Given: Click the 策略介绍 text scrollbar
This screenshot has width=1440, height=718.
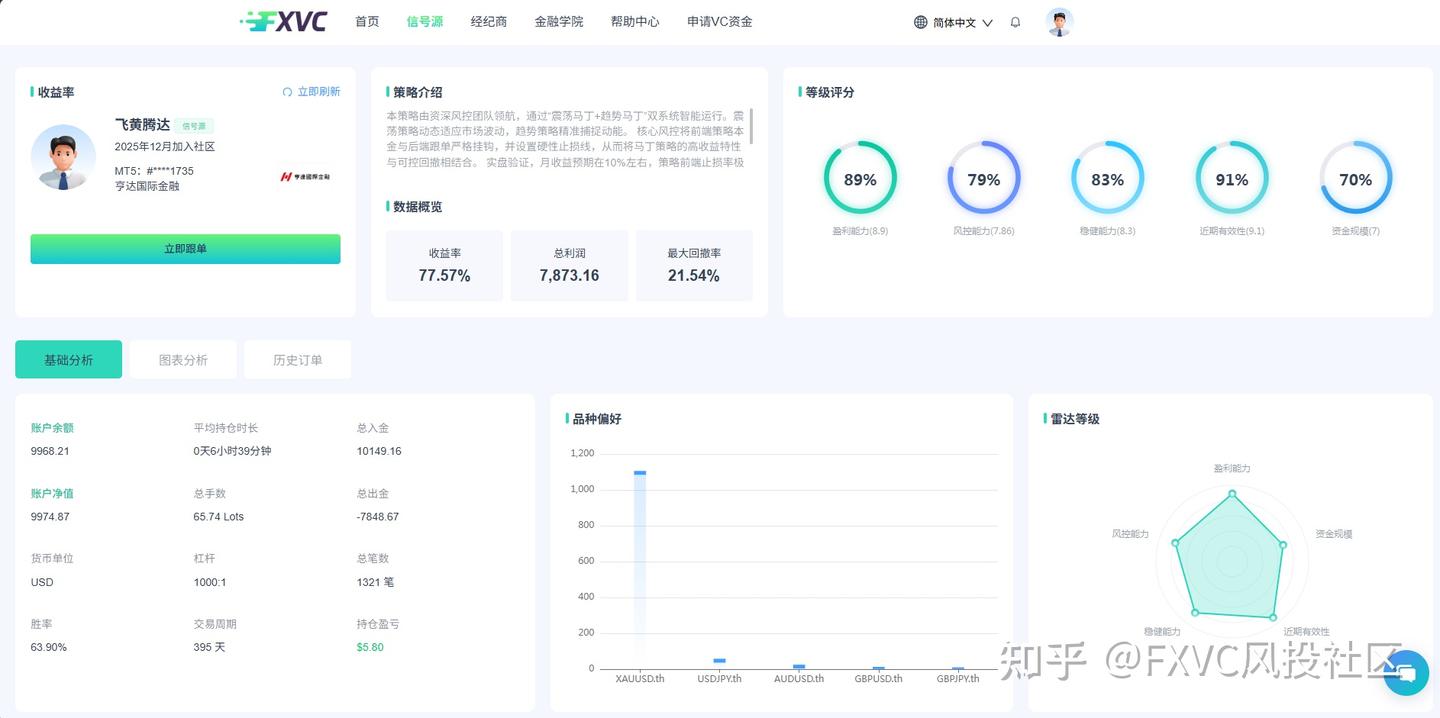Looking at the screenshot, I should pyautogui.click(x=751, y=126).
